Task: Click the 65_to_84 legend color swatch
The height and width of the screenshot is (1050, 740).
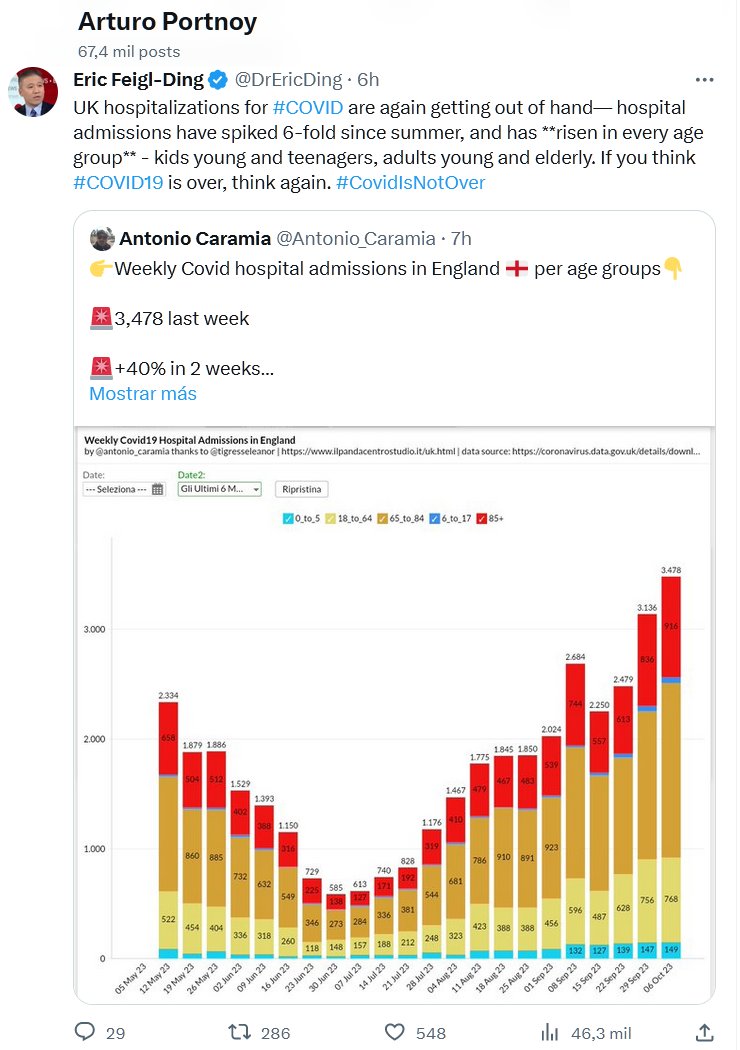Action: pyautogui.click(x=381, y=519)
